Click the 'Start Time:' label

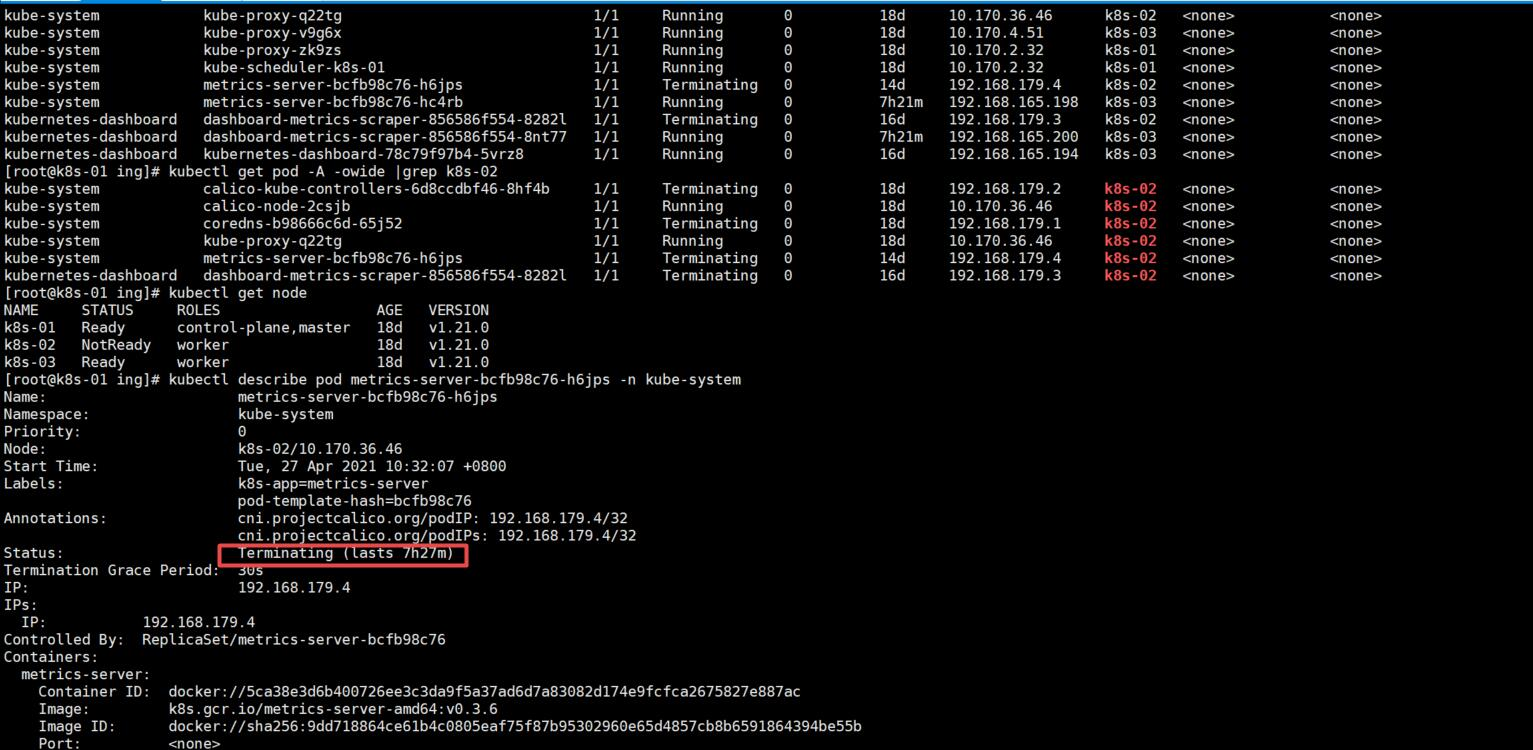(51, 466)
